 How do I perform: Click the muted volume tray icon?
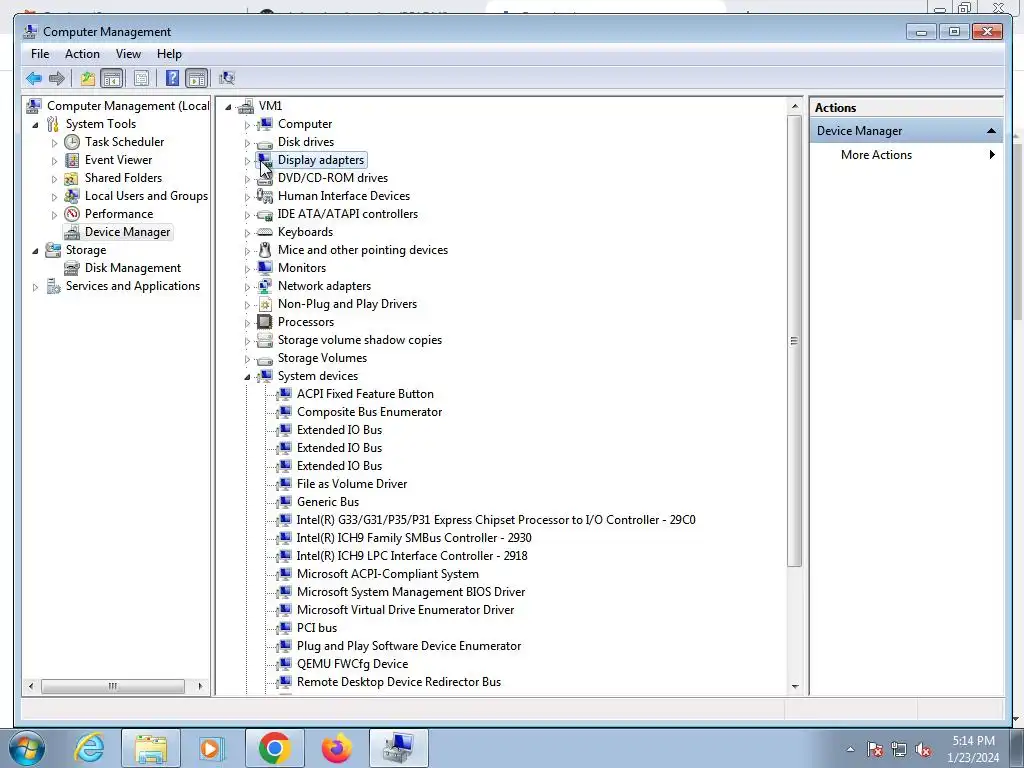(x=923, y=750)
